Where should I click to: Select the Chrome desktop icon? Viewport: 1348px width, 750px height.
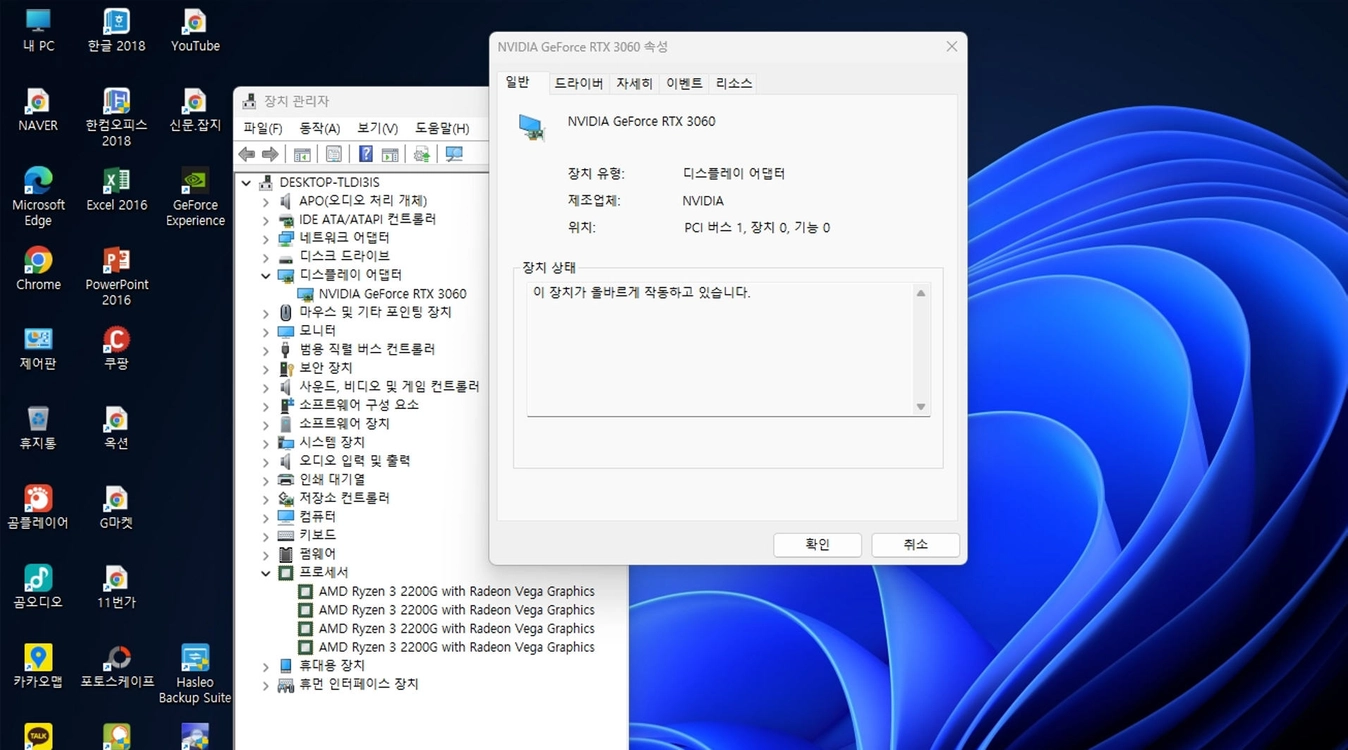pos(38,268)
